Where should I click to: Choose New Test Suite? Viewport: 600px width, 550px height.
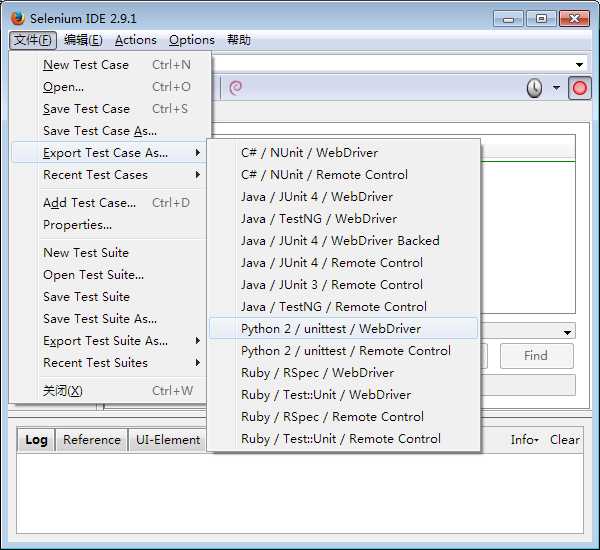pos(109,253)
